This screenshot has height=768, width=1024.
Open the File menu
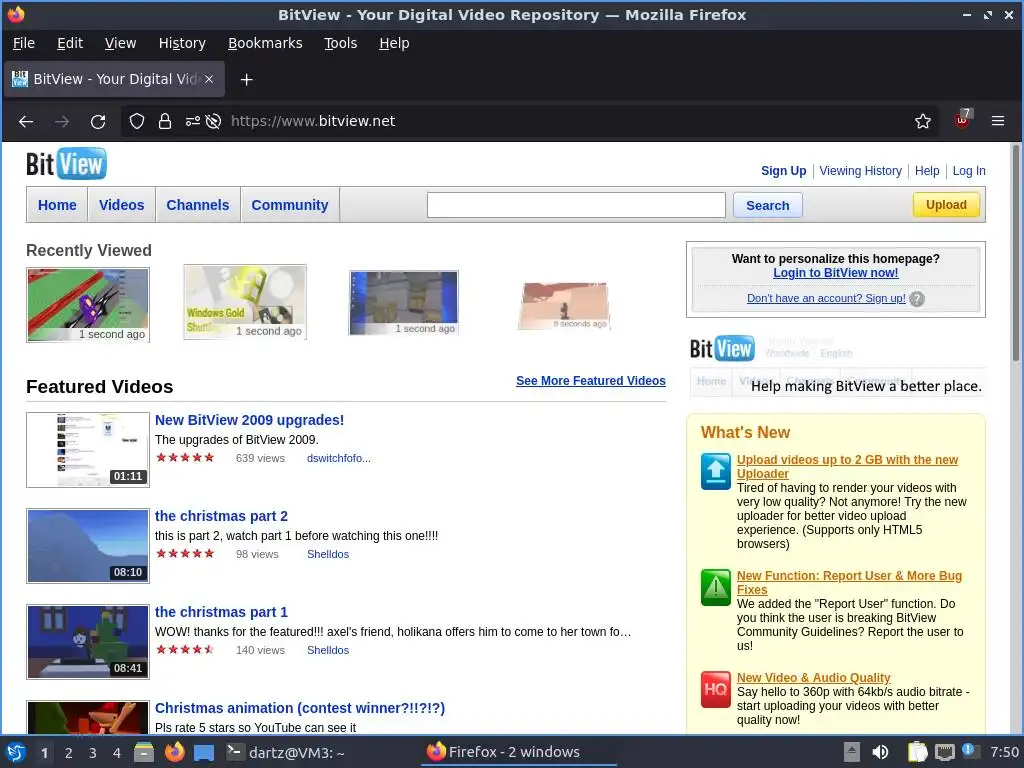pos(24,43)
